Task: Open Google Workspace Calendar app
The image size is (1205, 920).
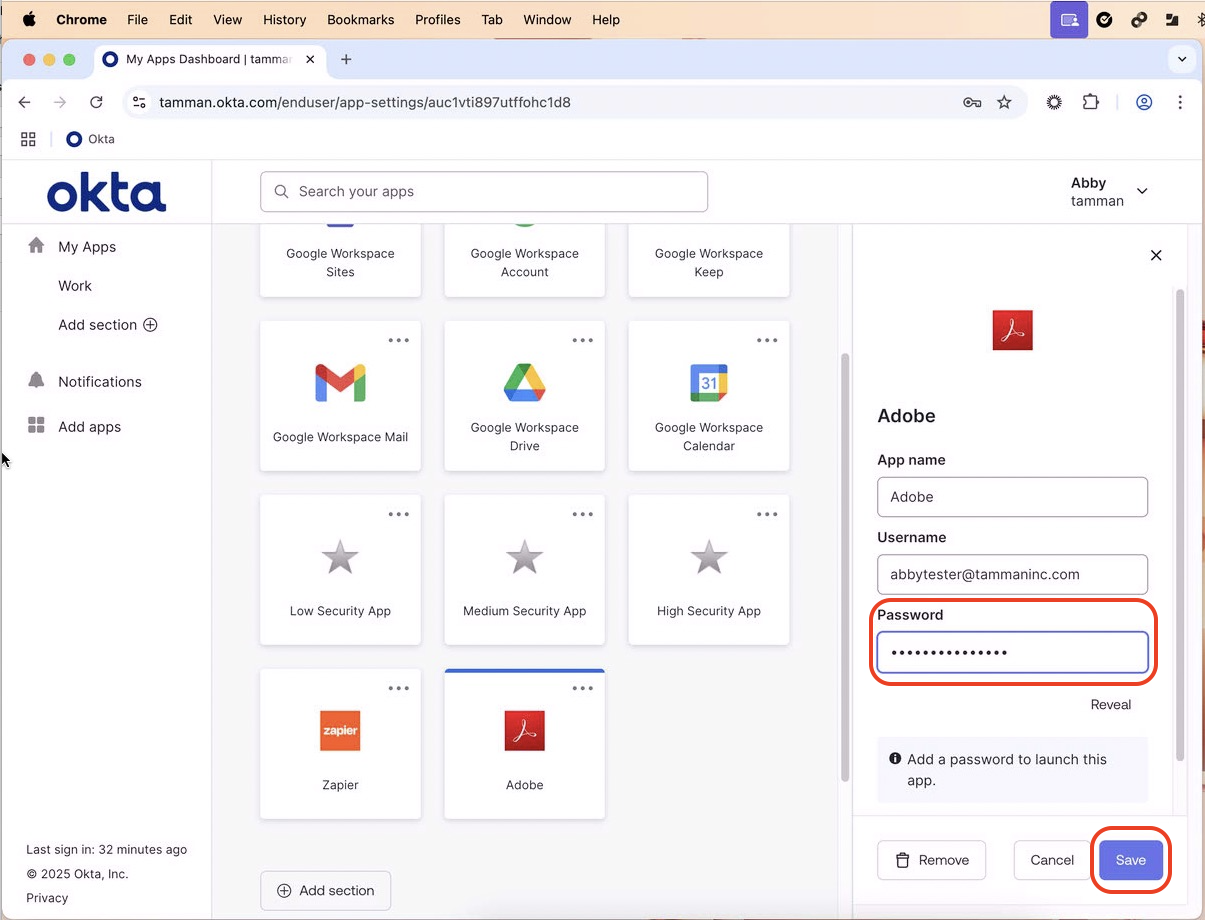Action: click(709, 396)
